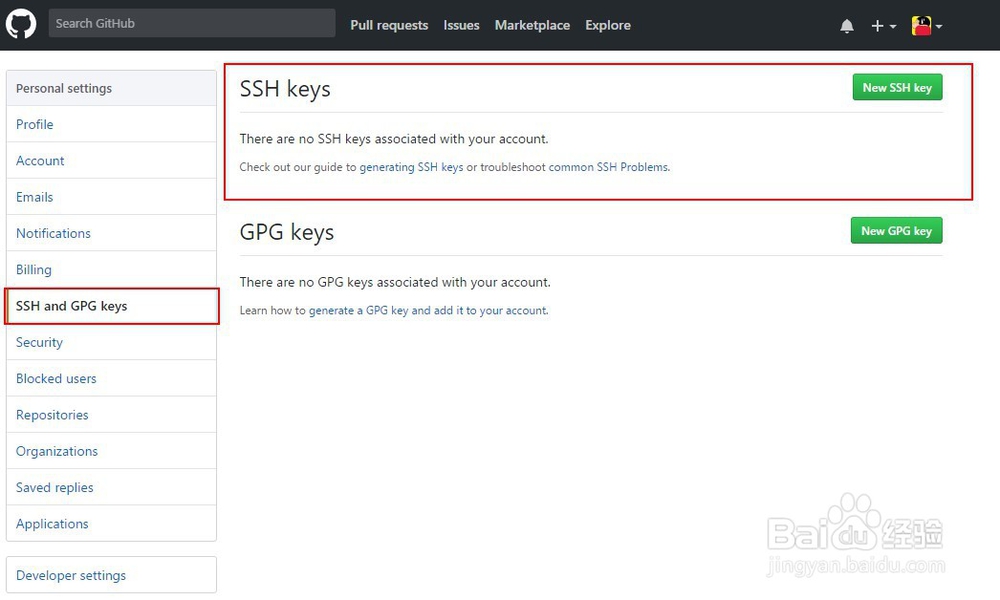Open Pull requests in top navigation

click(389, 25)
